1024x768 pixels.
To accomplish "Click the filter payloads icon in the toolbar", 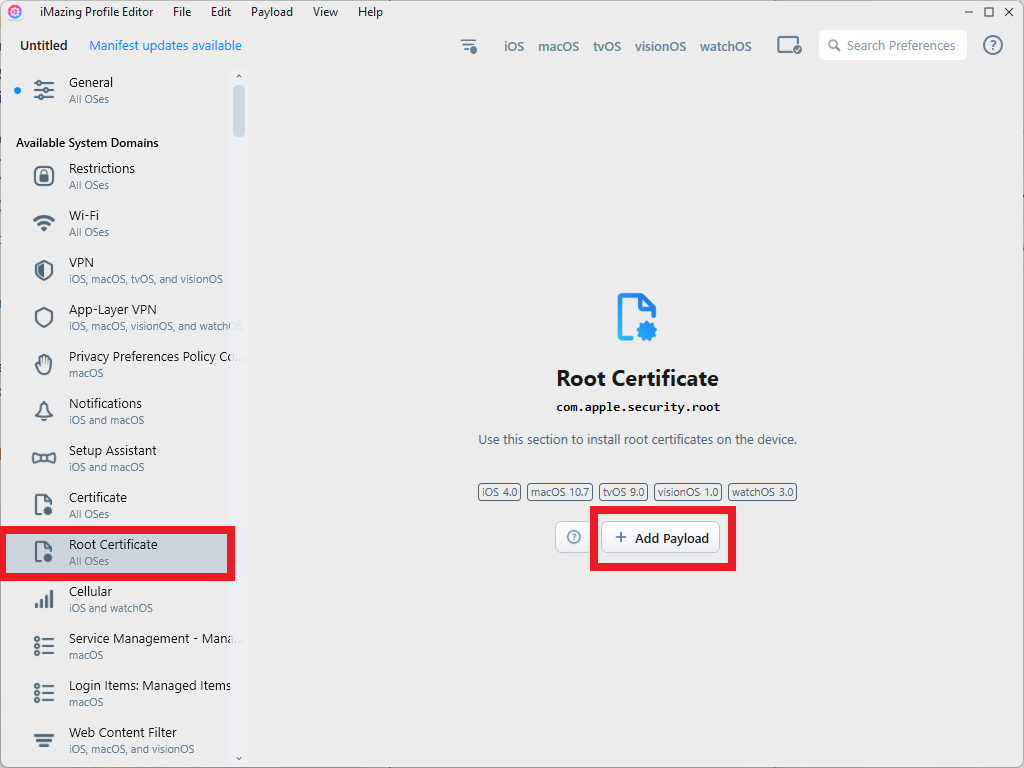I will (x=469, y=46).
